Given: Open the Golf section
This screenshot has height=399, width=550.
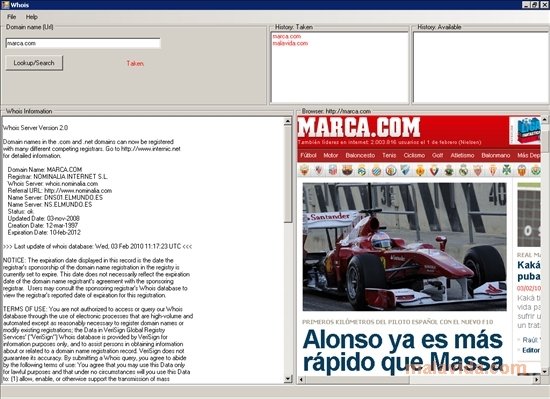Looking at the screenshot, I should pyautogui.click(x=437, y=155).
